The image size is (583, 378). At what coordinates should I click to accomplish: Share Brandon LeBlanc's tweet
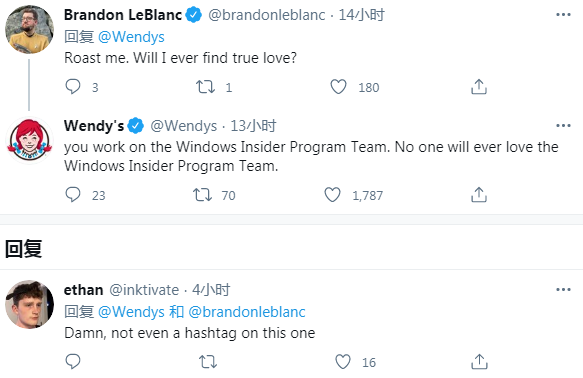[x=479, y=87]
